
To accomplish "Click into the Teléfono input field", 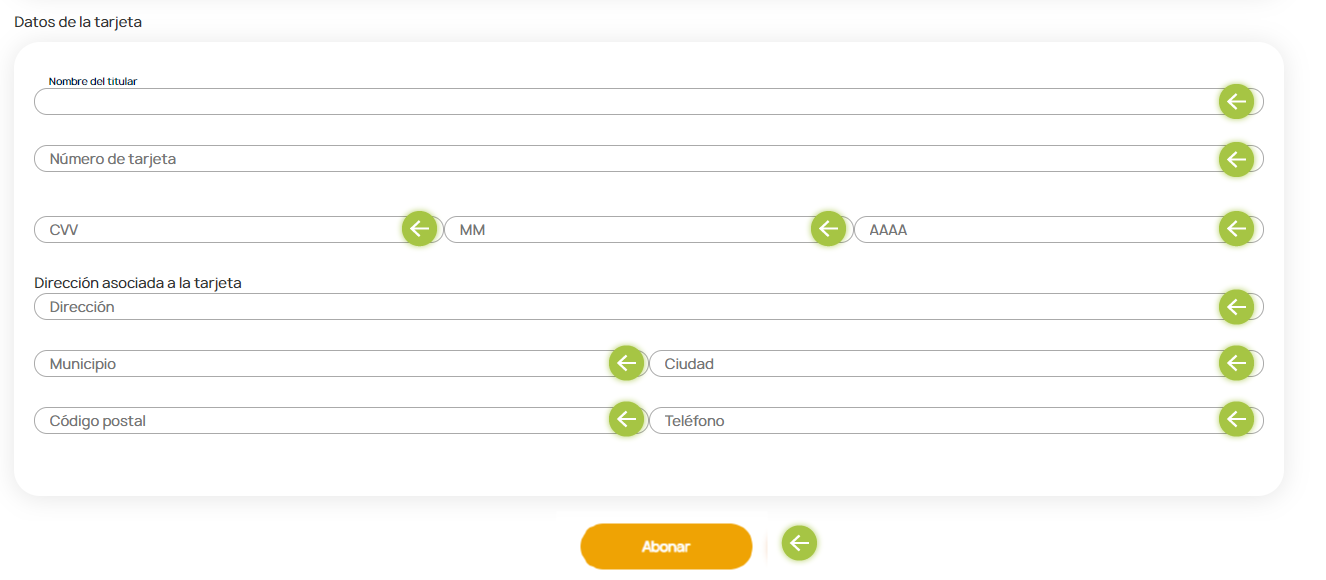I will coord(956,421).
